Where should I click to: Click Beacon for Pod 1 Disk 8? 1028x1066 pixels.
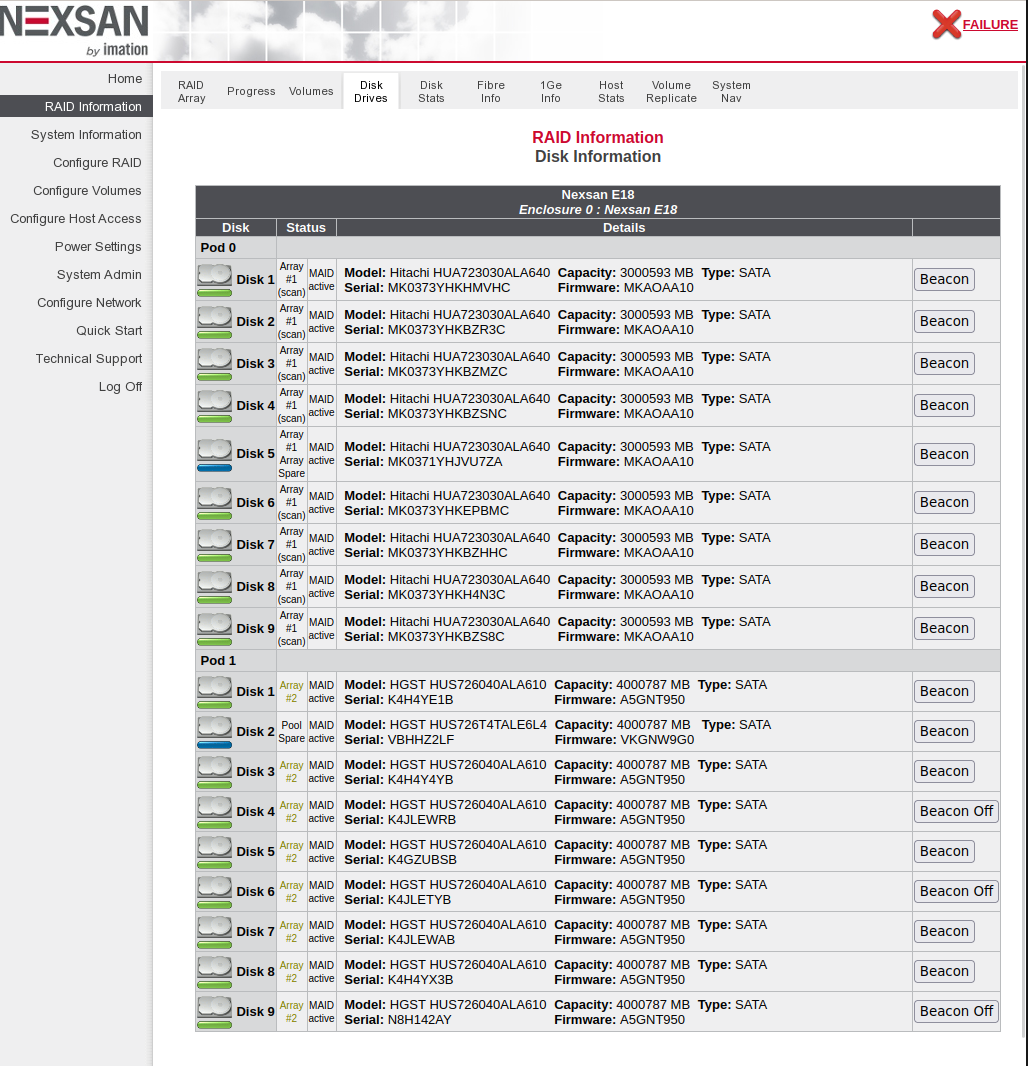(944, 972)
